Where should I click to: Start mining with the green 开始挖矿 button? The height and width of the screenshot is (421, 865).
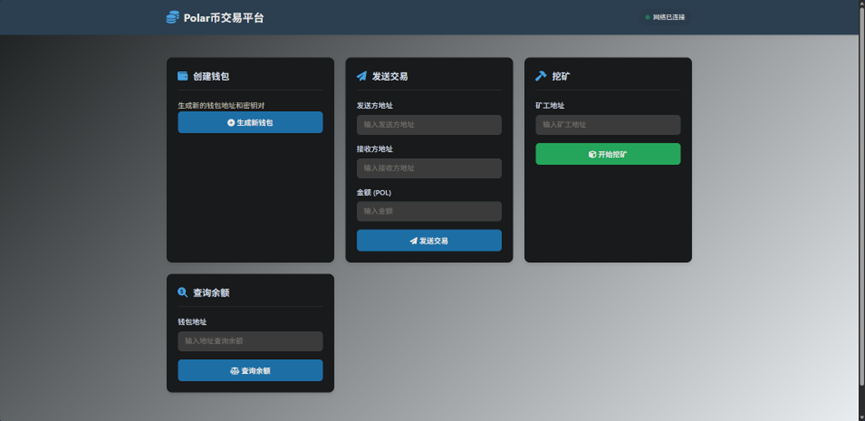(x=608, y=154)
